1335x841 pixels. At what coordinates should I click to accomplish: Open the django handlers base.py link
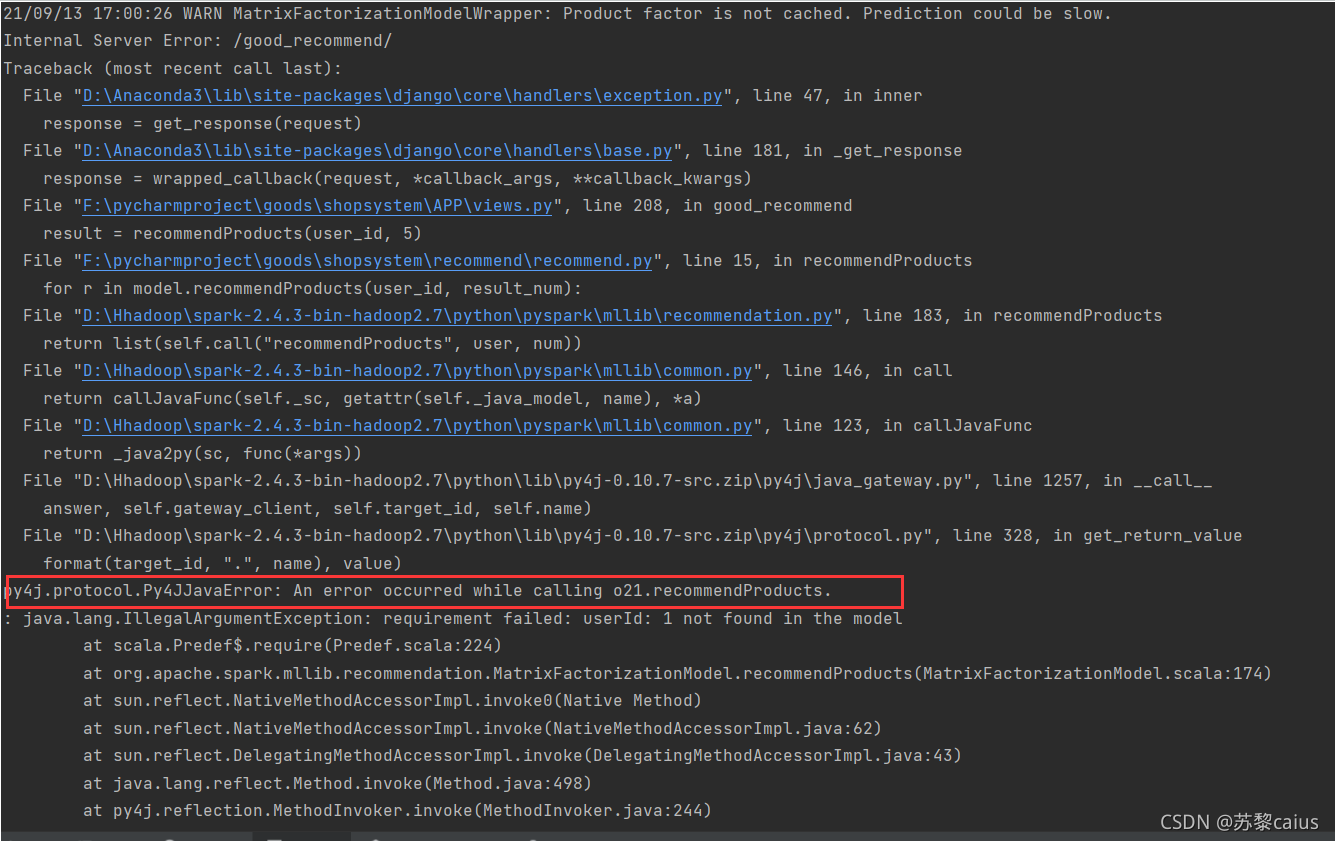[377, 151]
